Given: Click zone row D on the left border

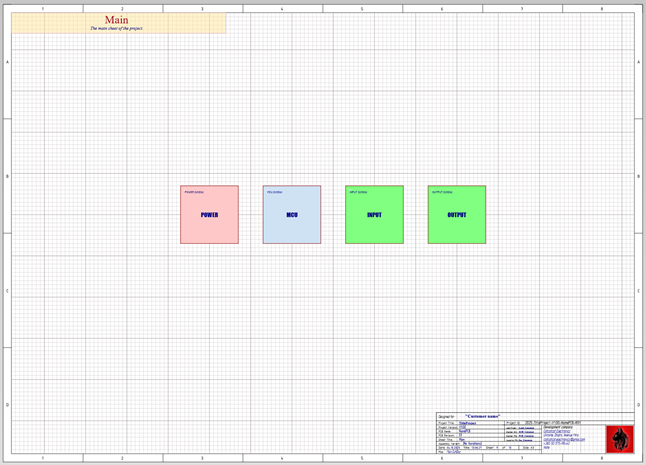Looking at the screenshot, I should 8,404.
